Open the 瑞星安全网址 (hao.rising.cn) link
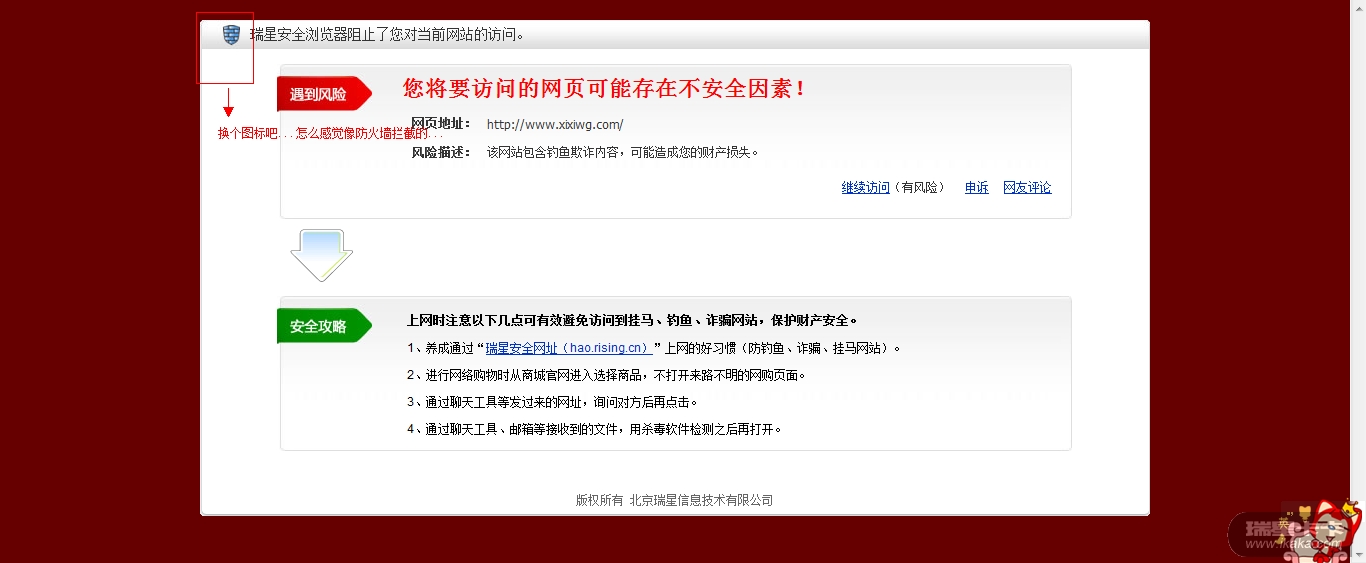This screenshot has width=1366, height=563. [569, 348]
